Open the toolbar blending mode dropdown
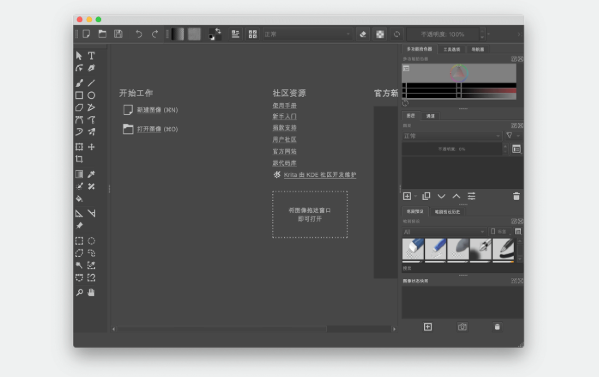 click(307, 34)
